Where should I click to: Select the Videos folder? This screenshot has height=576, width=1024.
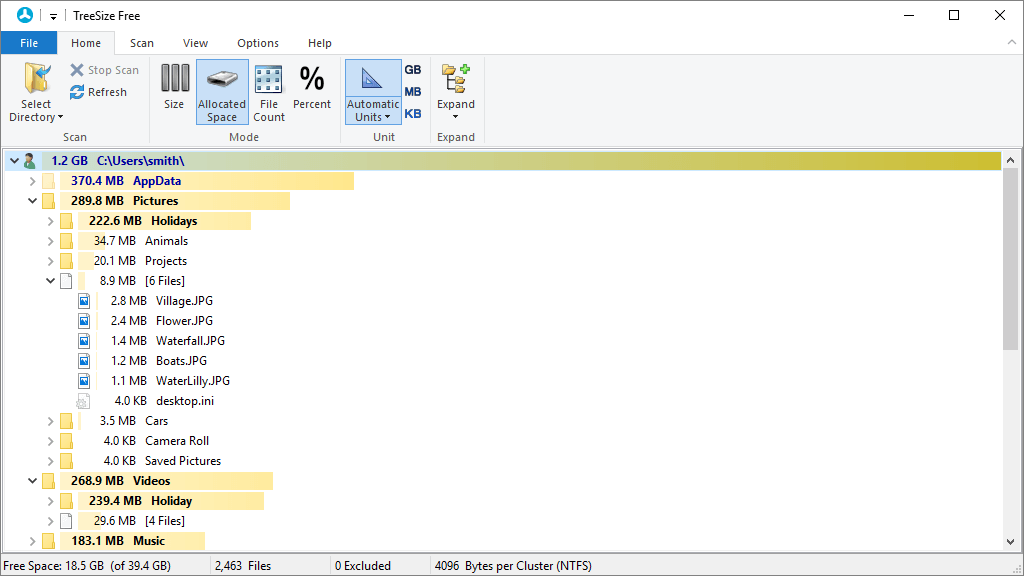[x=151, y=480]
